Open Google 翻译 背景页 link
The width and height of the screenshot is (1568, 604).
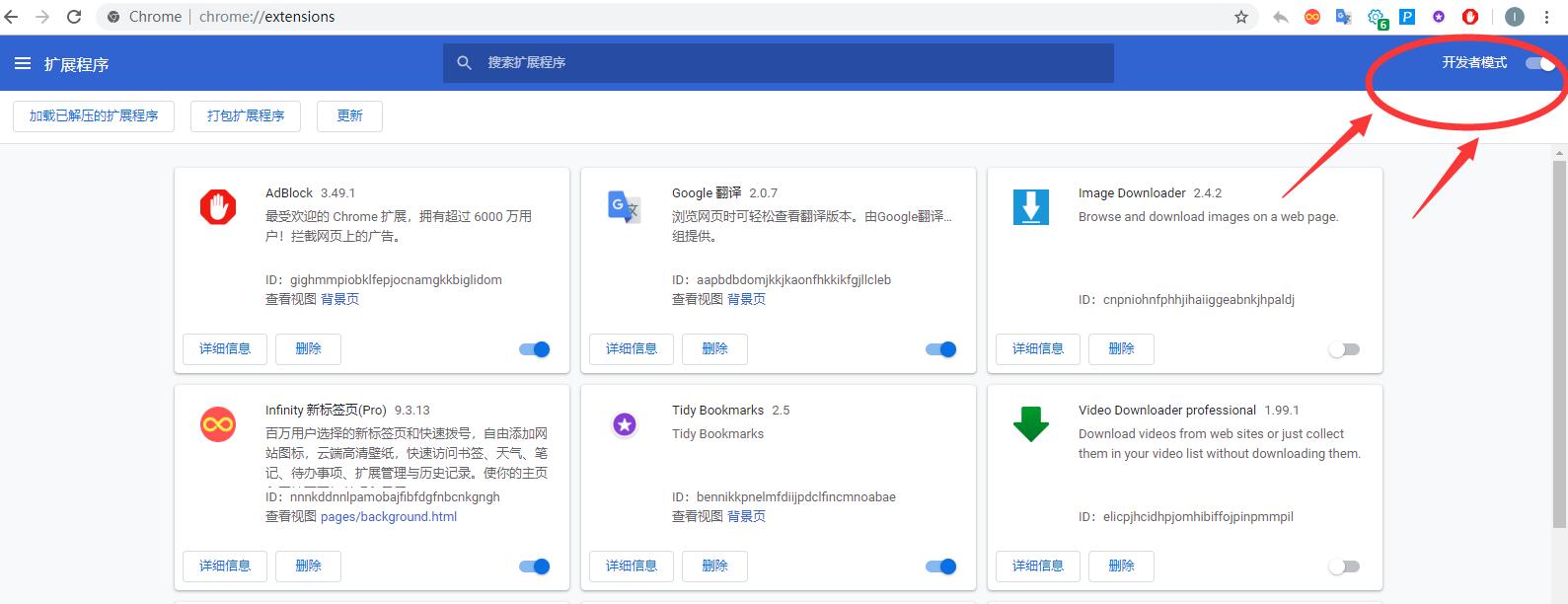[747, 300]
